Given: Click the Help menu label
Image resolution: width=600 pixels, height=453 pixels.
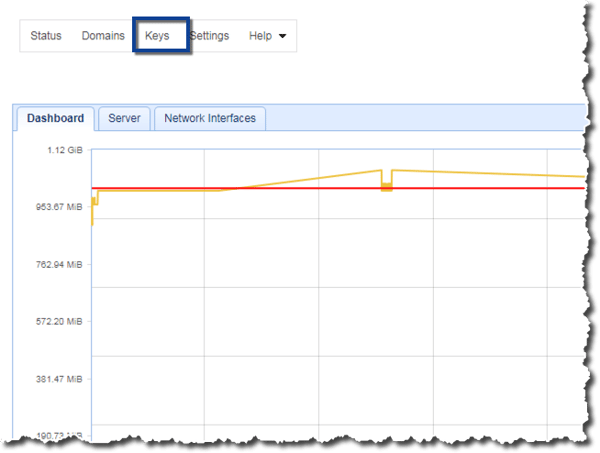Looking at the screenshot, I should [x=260, y=36].
